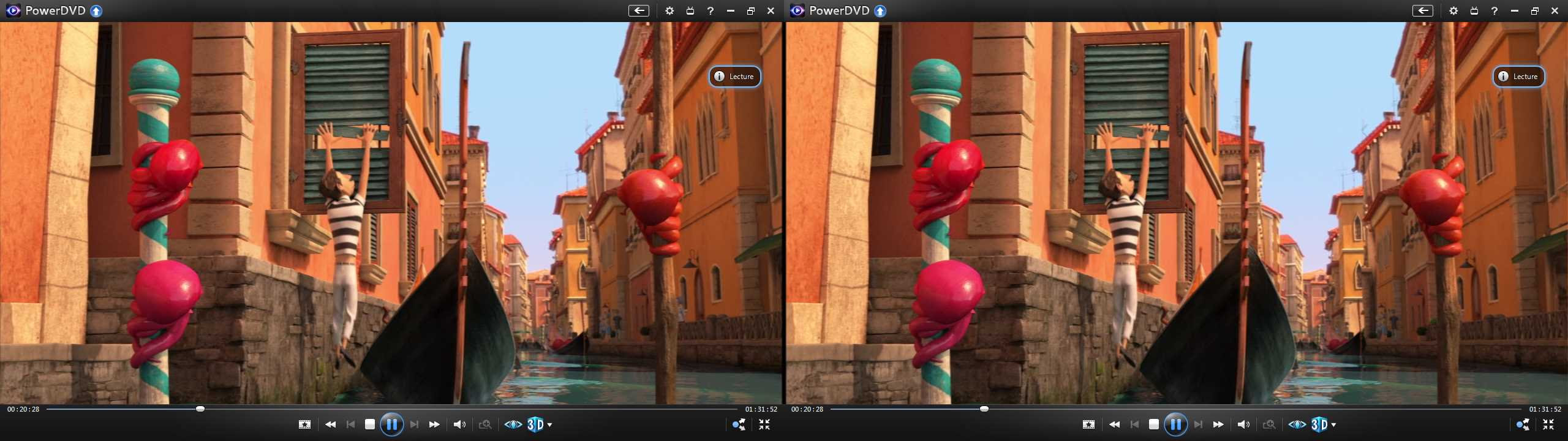1568x441 pixels.
Task: Fast forward in the left window
Action: (434, 424)
